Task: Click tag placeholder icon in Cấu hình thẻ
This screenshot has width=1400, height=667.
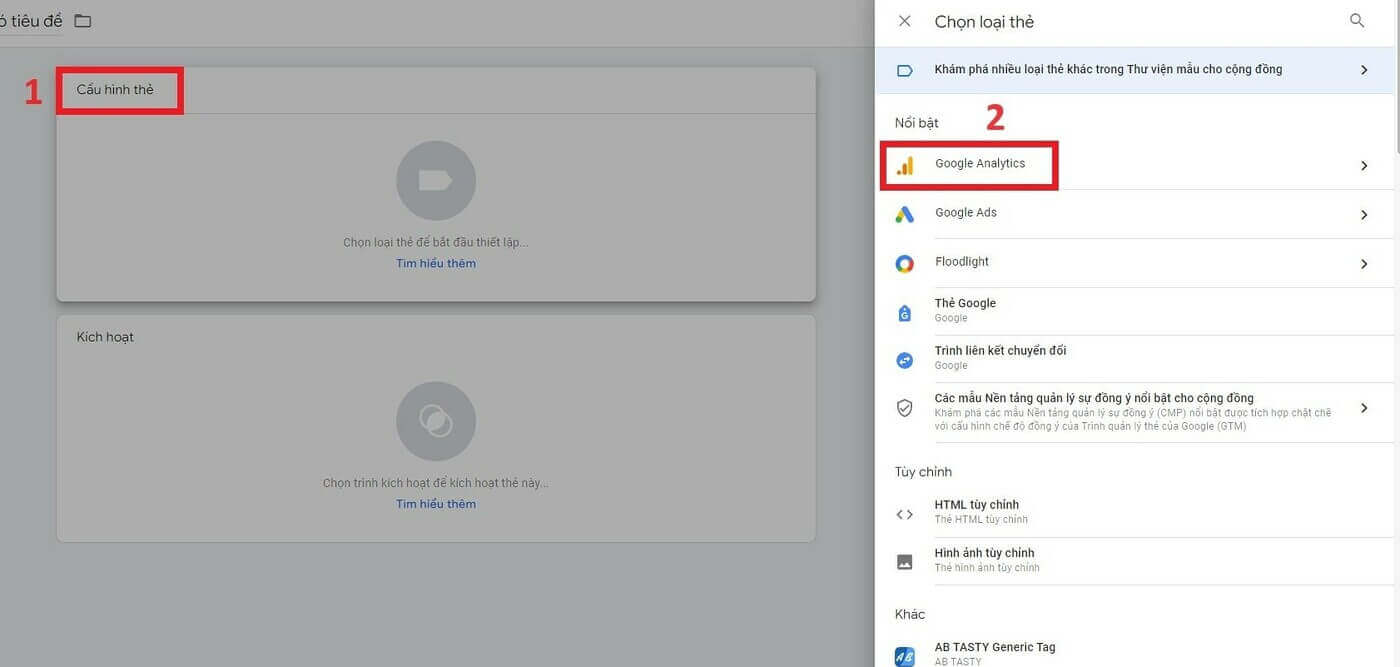Action: pyautogui.click(x=436, y=180)
